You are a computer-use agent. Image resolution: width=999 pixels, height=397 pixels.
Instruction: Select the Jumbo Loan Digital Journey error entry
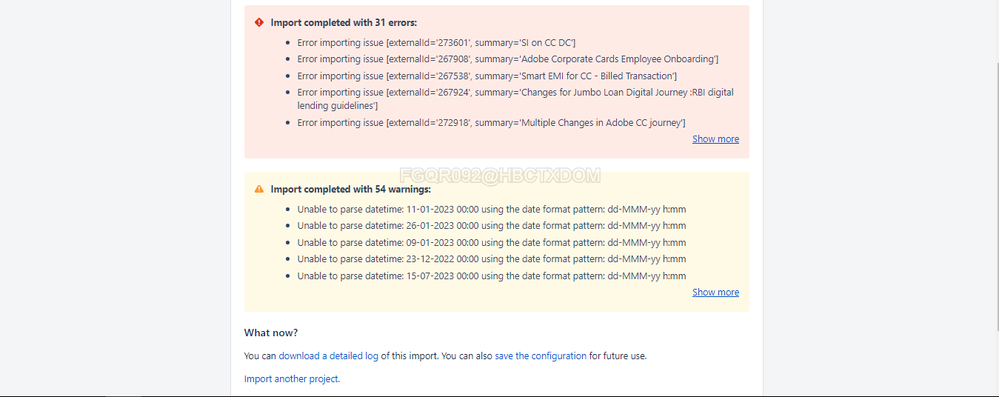click(x=515, y=99)
